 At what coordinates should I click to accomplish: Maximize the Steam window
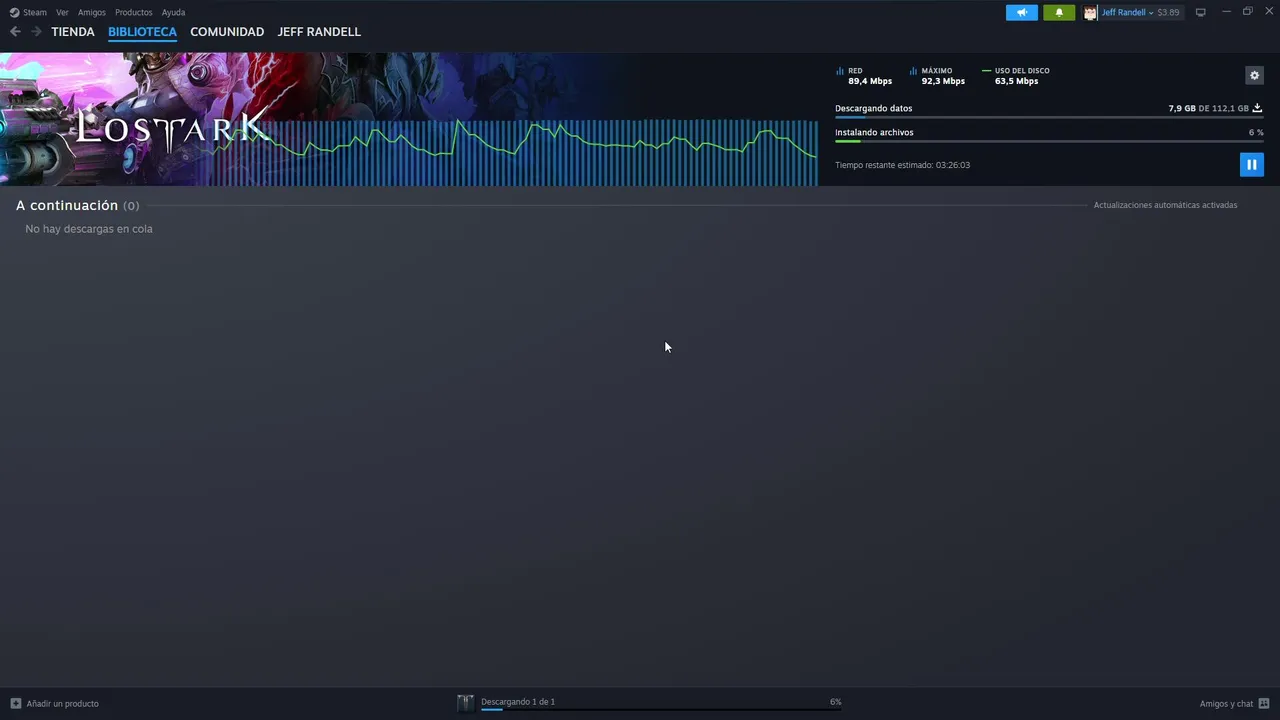(x=1247, y=12)
